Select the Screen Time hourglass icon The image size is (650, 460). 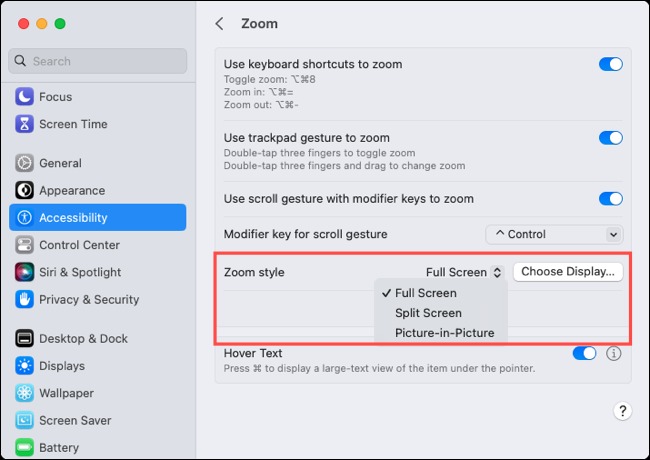point(24,124)
